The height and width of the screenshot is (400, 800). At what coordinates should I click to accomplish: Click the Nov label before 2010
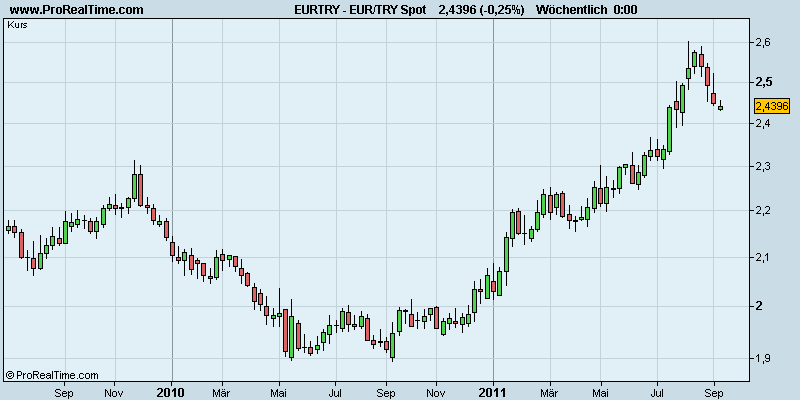pos(114,392)
